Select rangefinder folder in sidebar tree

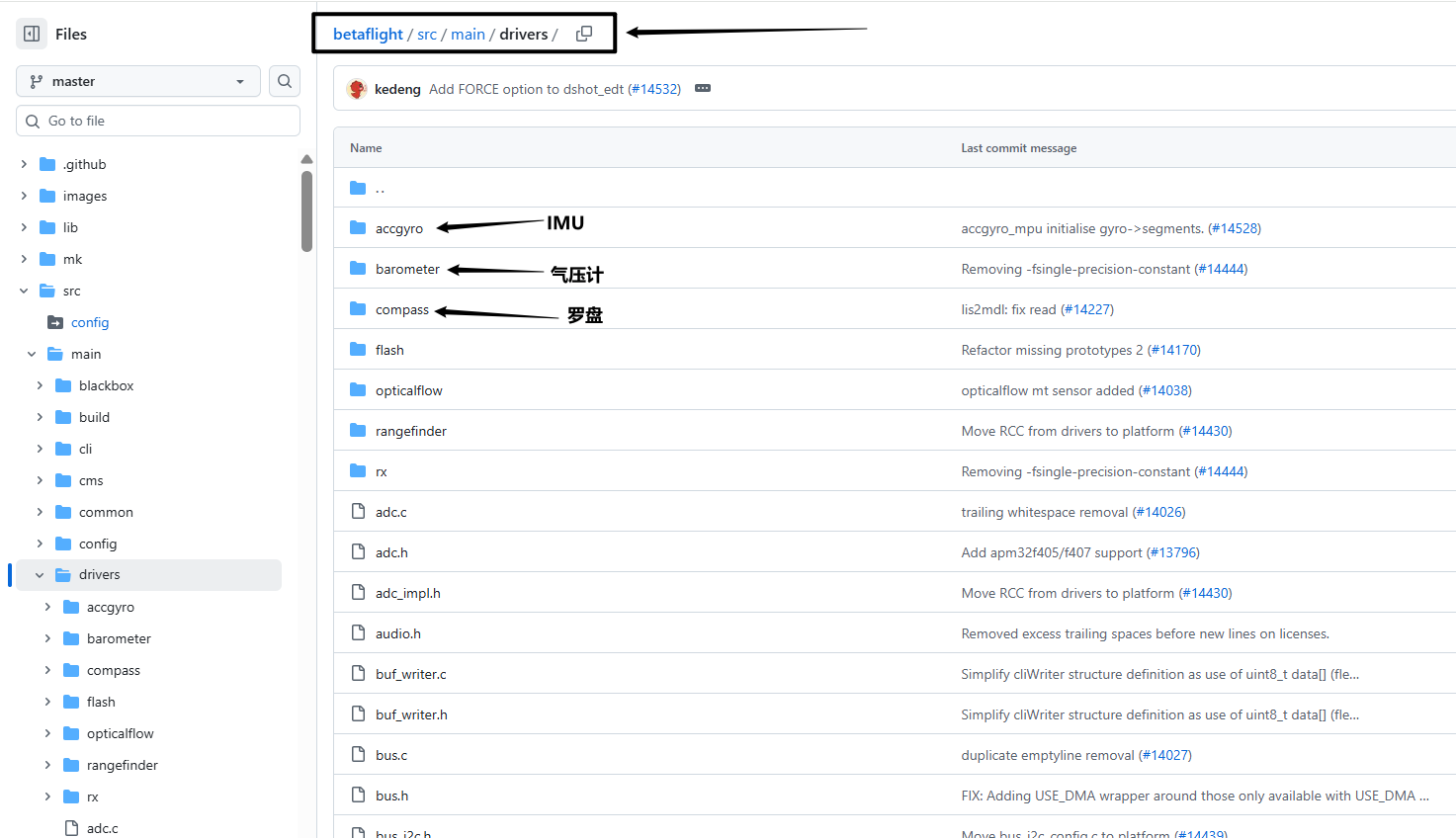point(122,765)
